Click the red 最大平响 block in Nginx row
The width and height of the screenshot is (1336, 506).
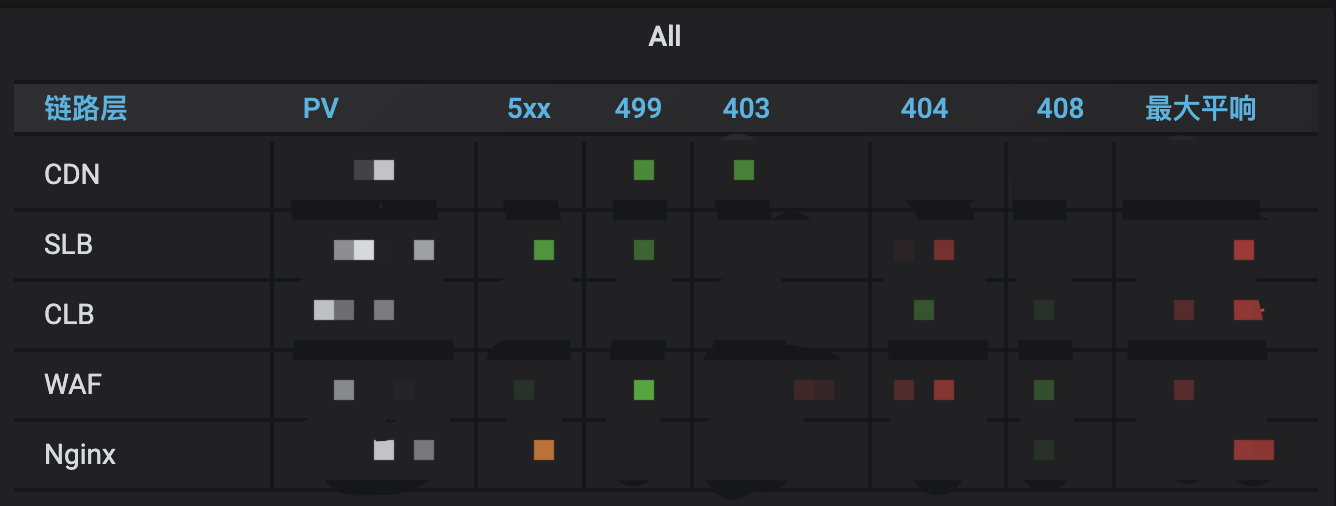click(1254, 450)
